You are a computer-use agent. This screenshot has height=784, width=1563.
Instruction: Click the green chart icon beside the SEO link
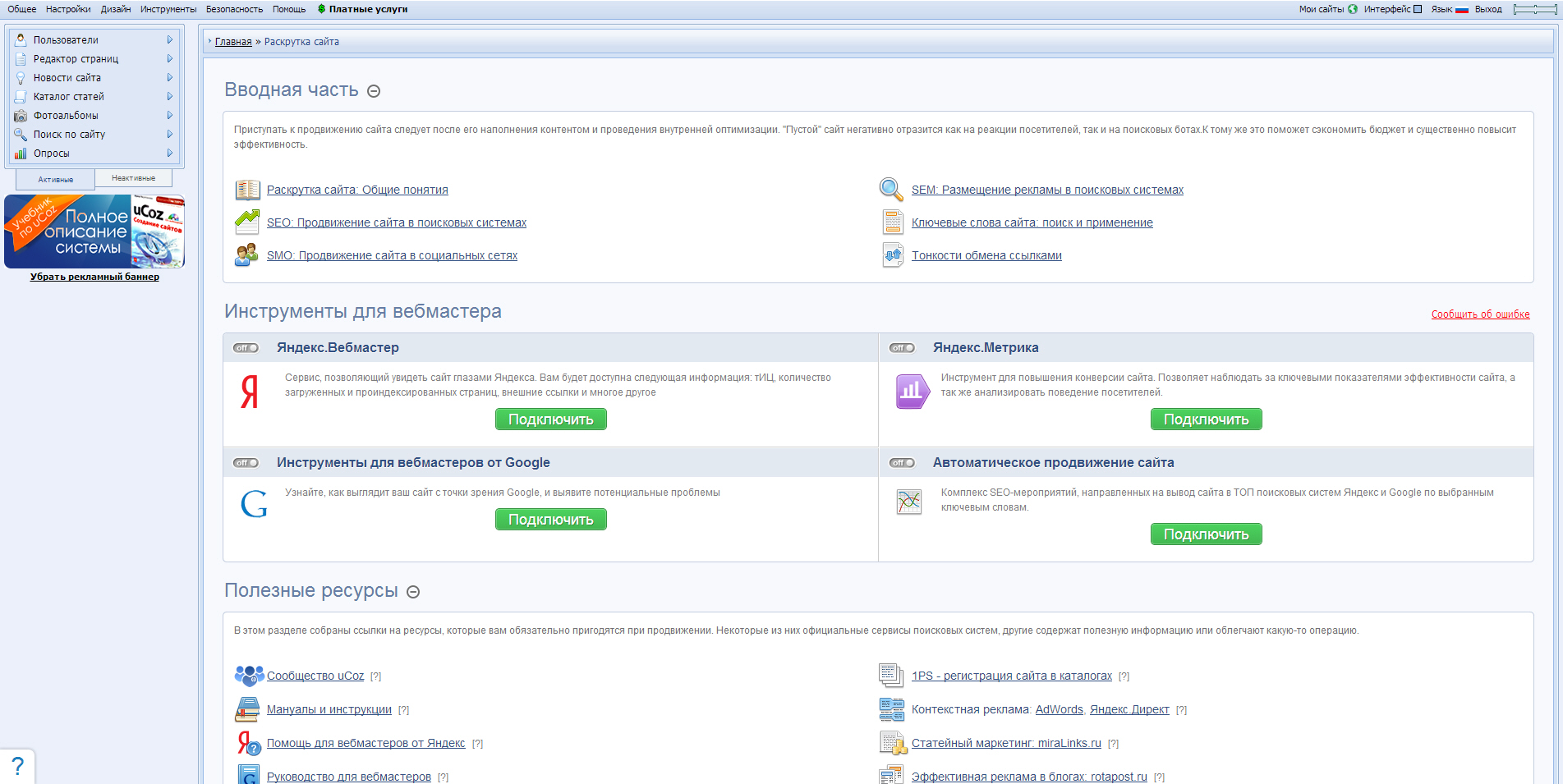click(247, 222)
